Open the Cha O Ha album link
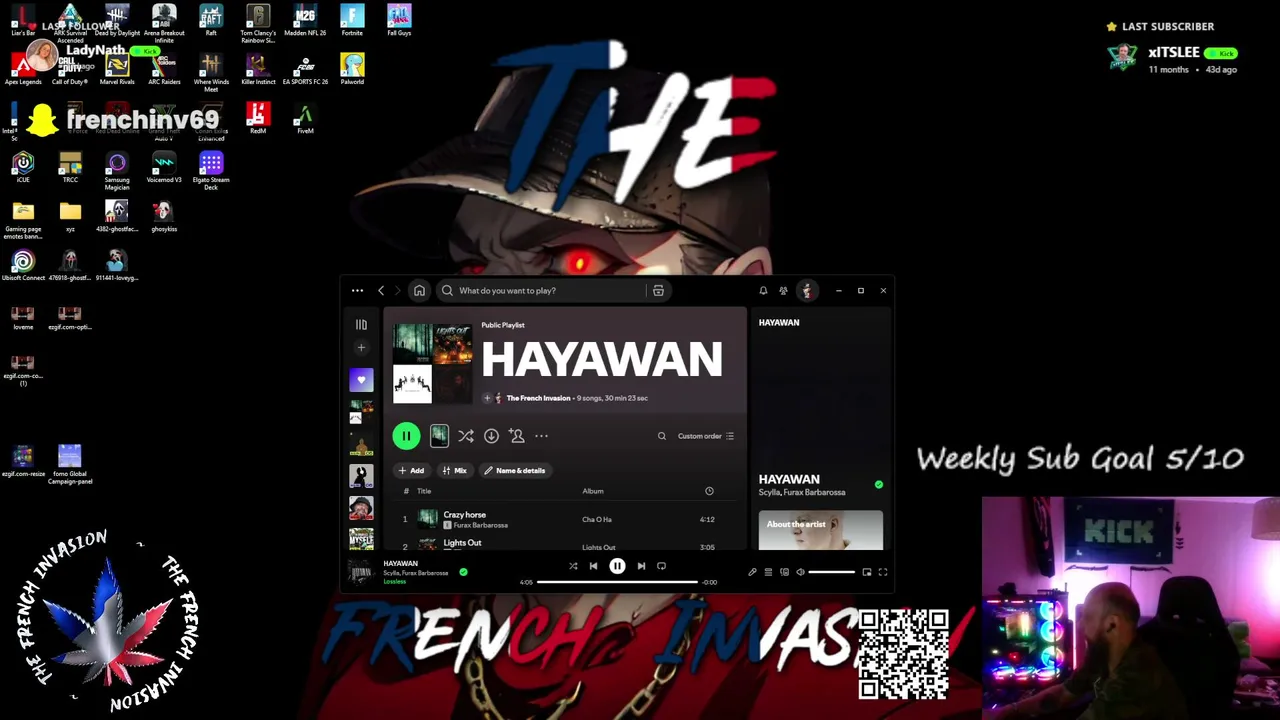 click(x=597, y=520)
